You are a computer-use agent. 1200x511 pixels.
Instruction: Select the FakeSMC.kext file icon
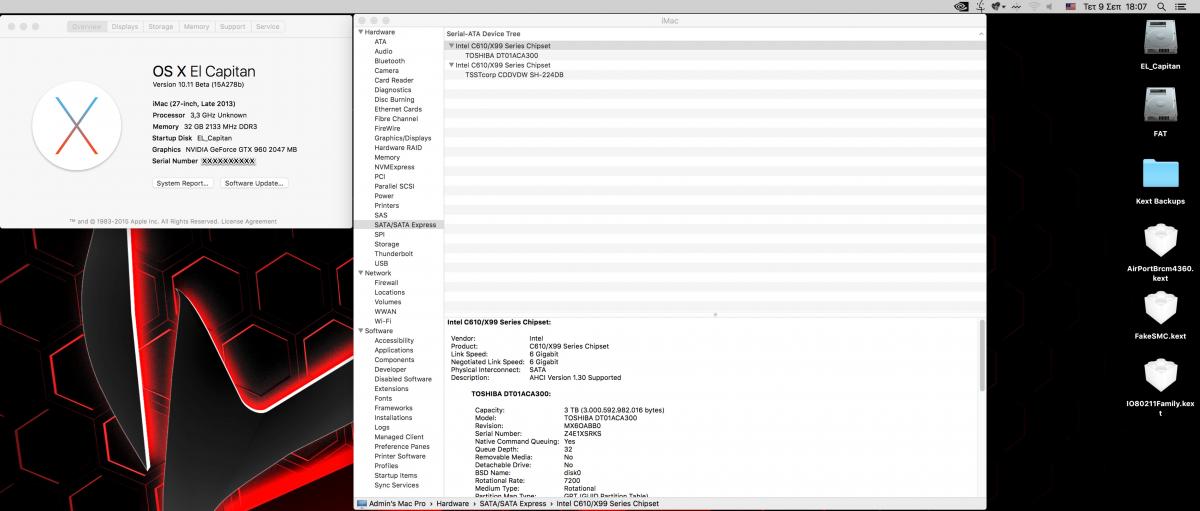click(x=1160, y=308)
